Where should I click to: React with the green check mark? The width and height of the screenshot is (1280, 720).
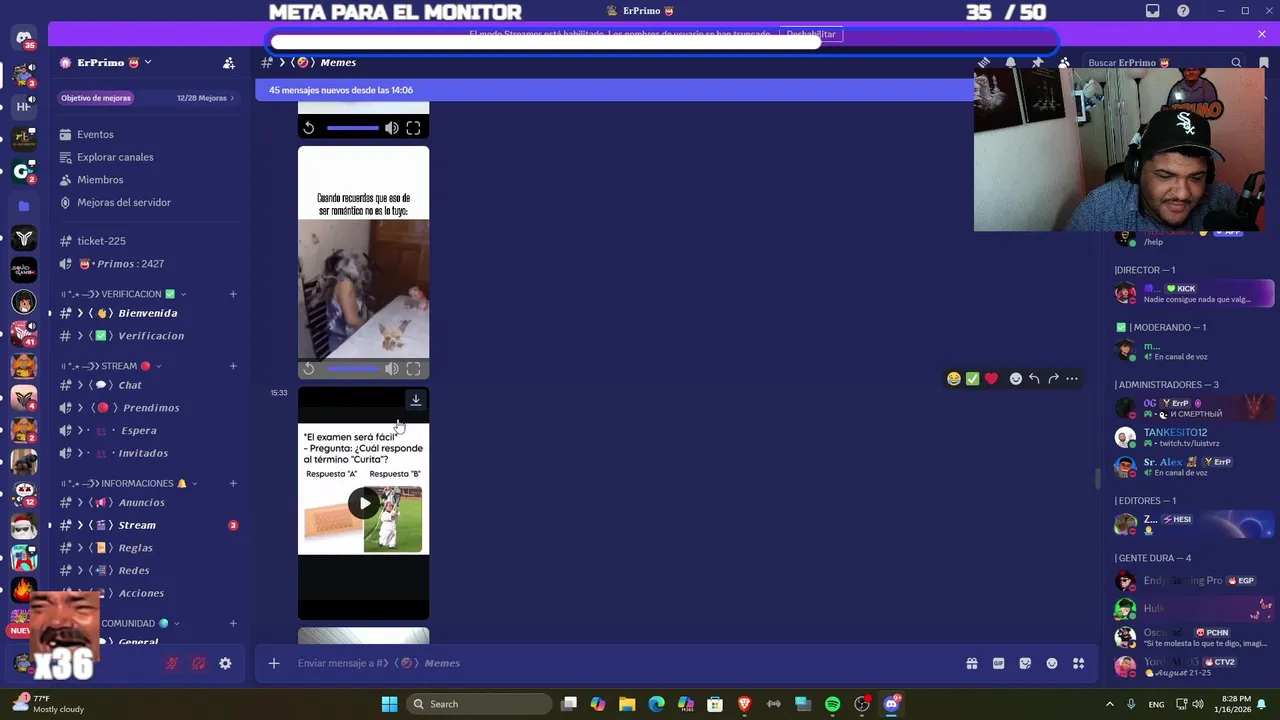point(973,379)
